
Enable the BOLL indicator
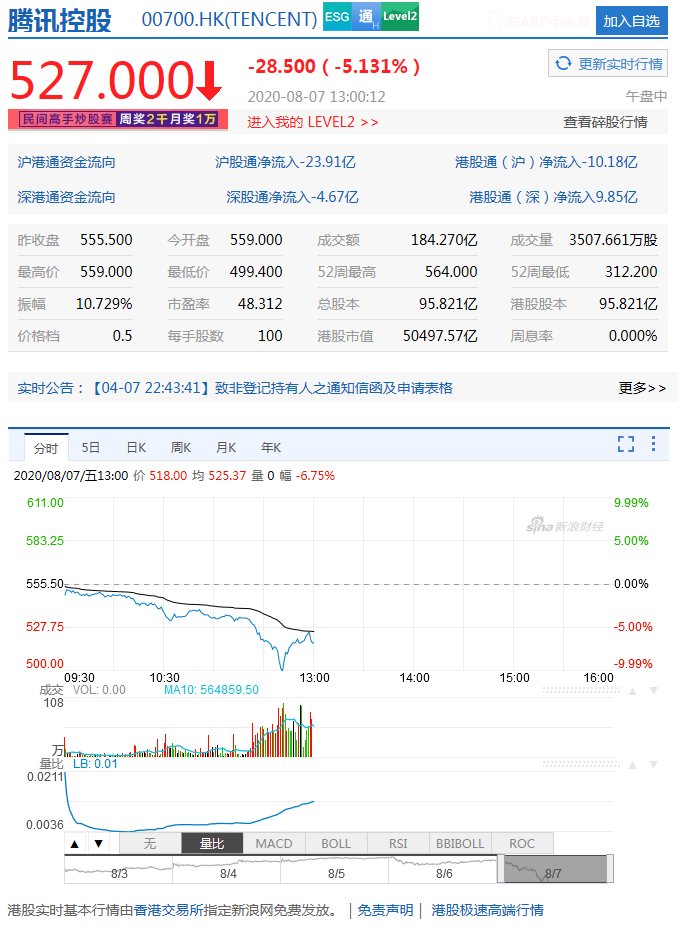(336, 844)
